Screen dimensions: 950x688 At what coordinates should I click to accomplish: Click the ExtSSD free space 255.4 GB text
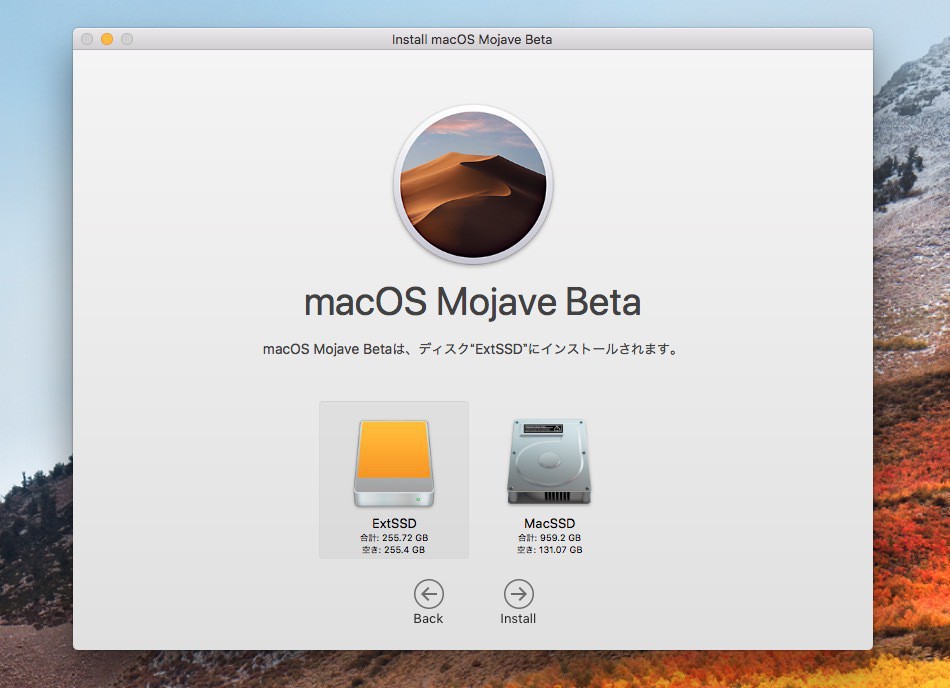click(x=393, y=550)
